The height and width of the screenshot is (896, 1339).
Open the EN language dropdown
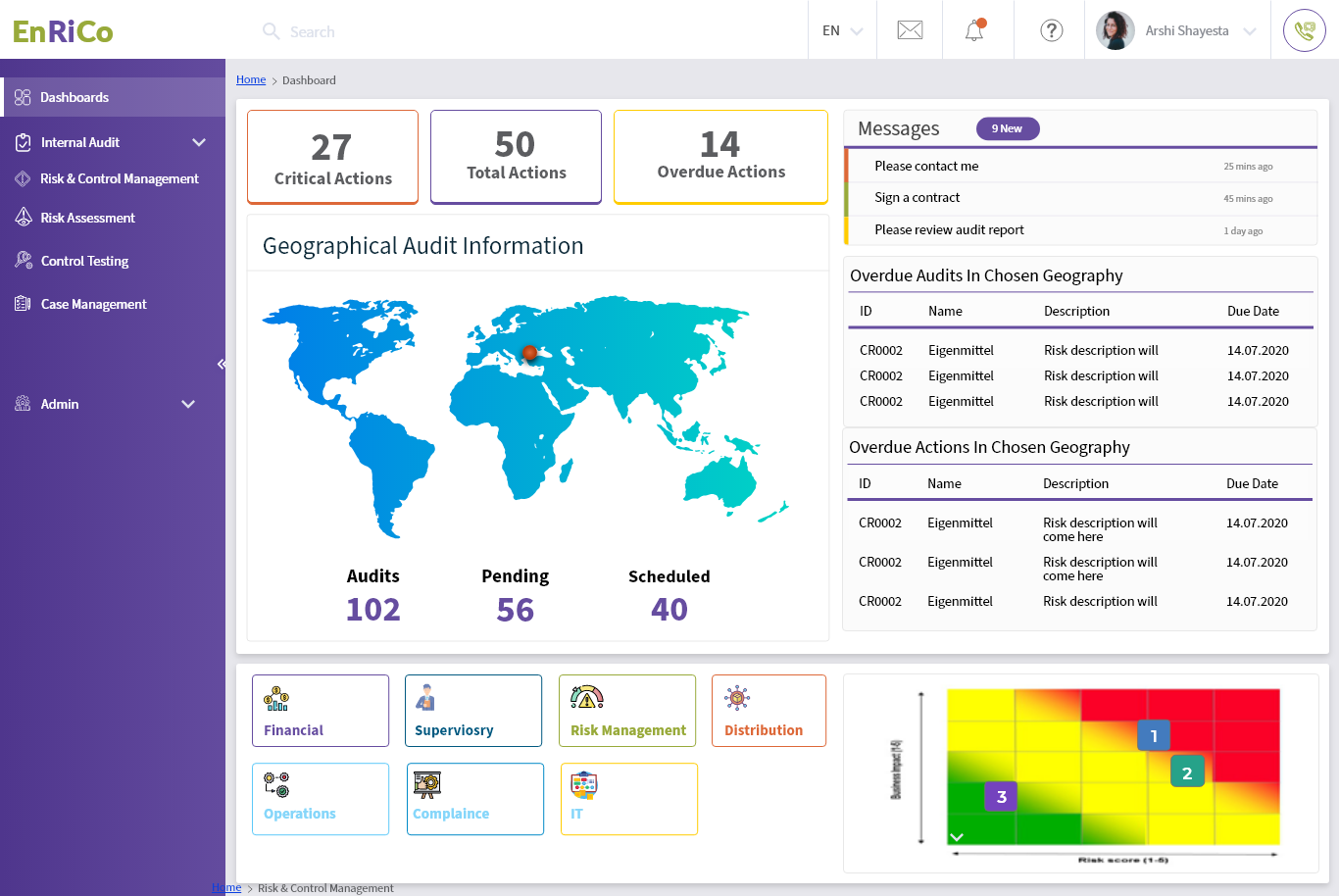(x=840, y=30)
